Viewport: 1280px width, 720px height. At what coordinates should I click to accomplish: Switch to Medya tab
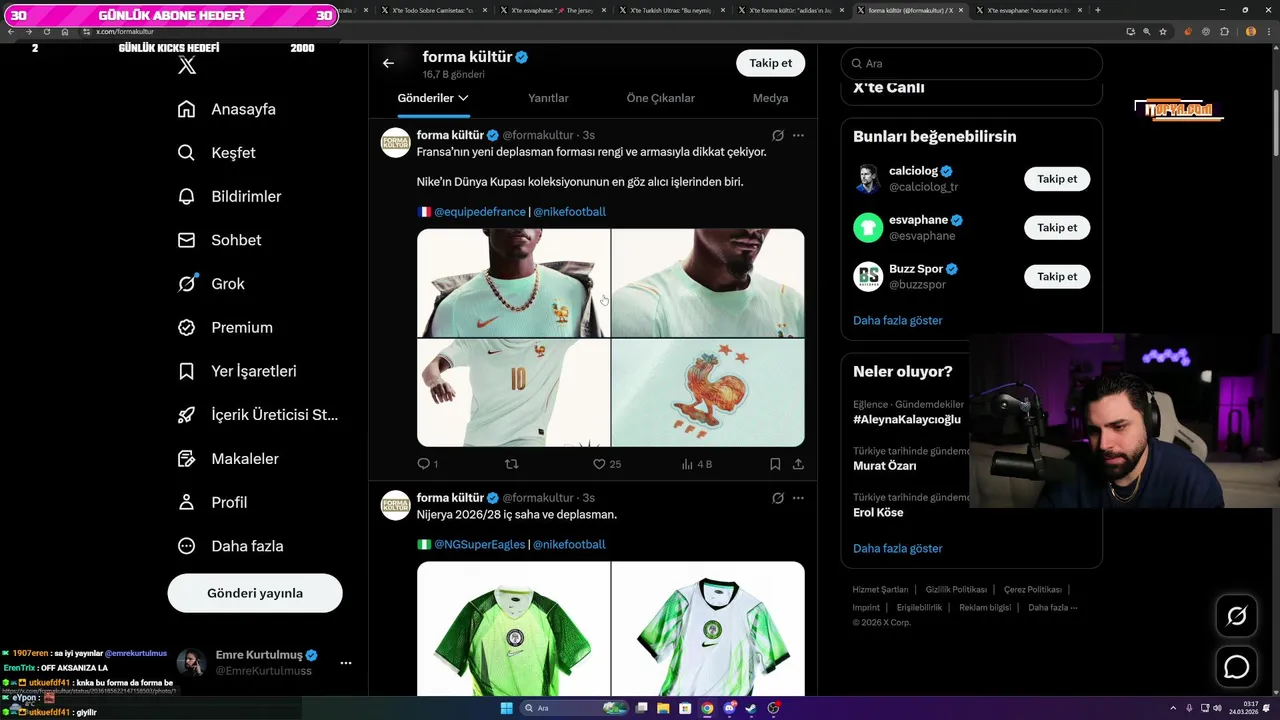(x=770, y=98)
